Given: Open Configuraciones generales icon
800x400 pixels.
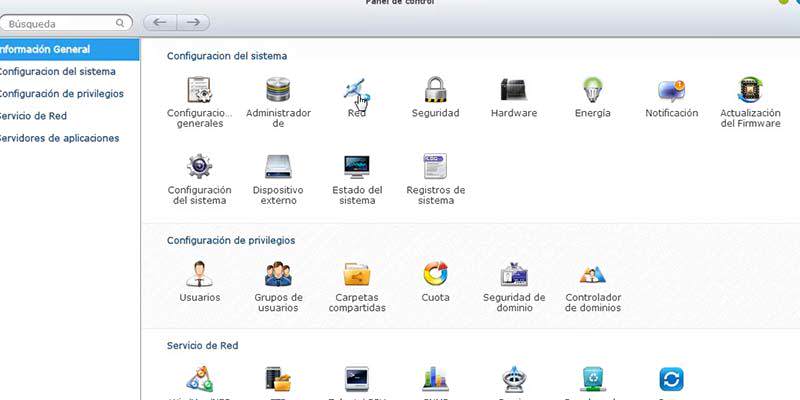Looking at the screenshot, I should pyautogui.click(x=199, y=90).
